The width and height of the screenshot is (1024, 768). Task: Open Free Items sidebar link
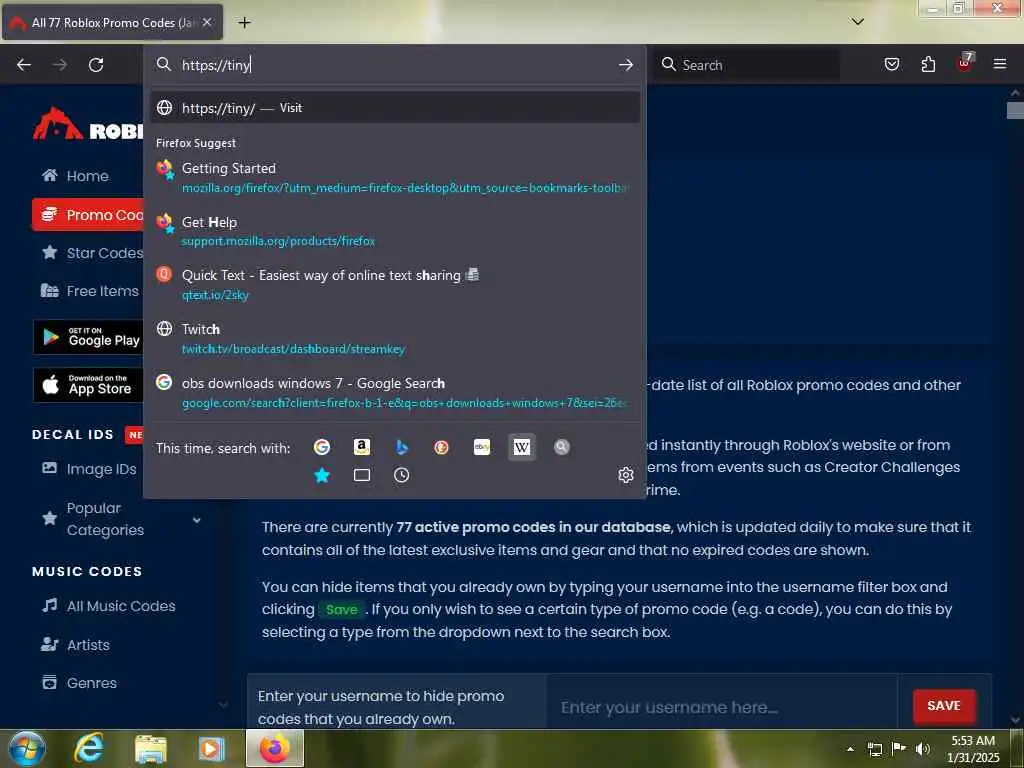[89, 291]
